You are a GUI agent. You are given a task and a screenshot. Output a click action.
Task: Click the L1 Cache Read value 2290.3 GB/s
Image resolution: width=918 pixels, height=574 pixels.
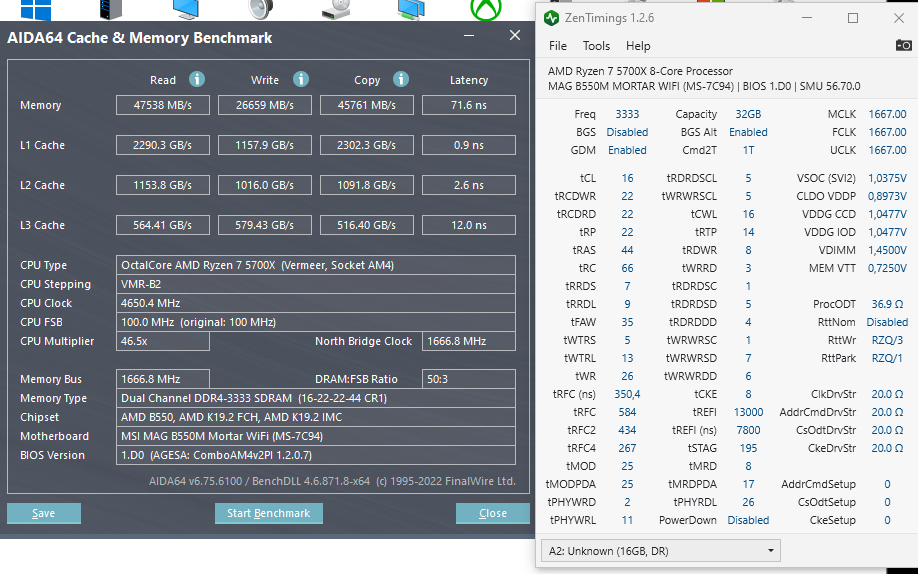pyautogui.click(x=163, y=145)
